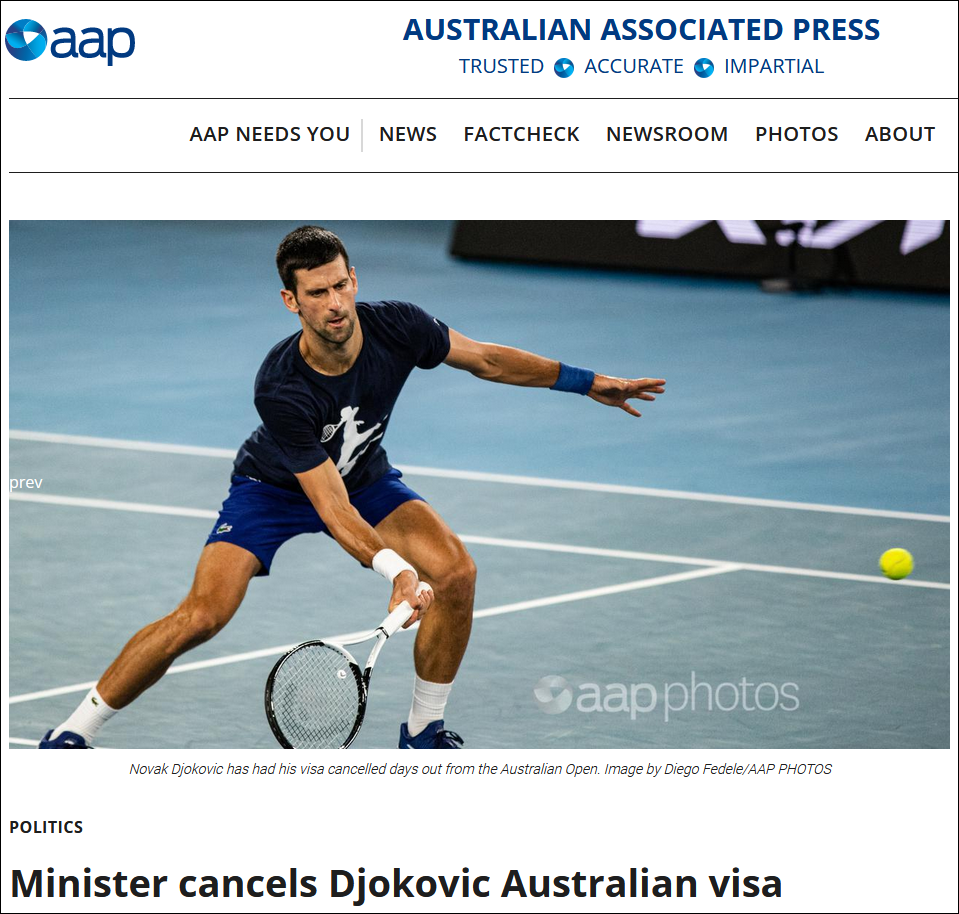The height and width of the screenshot is (914, 959).
Task: Click the ACCURATE tagline word
Action: [x=634, y=66]
